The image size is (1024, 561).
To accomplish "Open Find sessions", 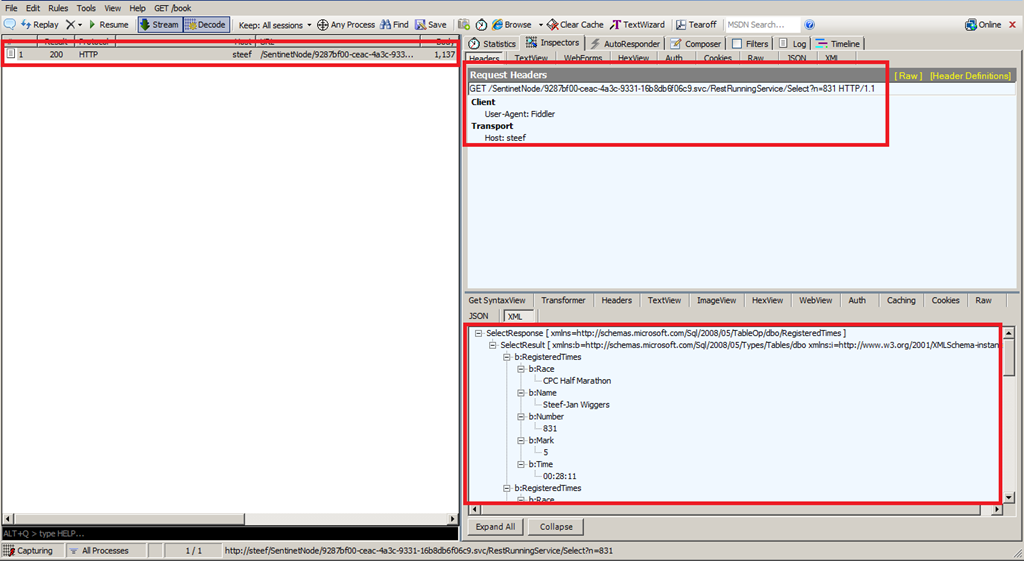I will coord(394,24).
